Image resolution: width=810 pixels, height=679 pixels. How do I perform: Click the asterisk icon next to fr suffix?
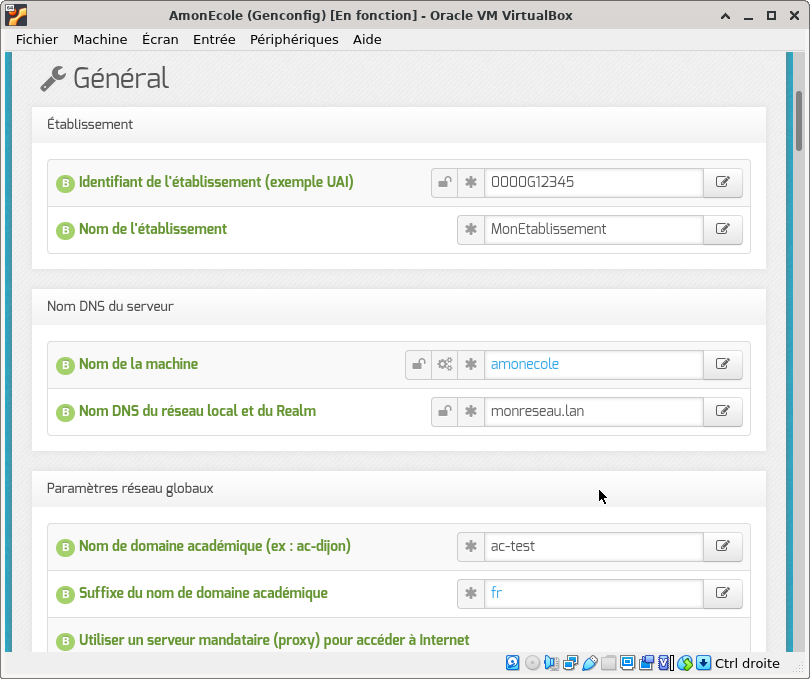471,593
